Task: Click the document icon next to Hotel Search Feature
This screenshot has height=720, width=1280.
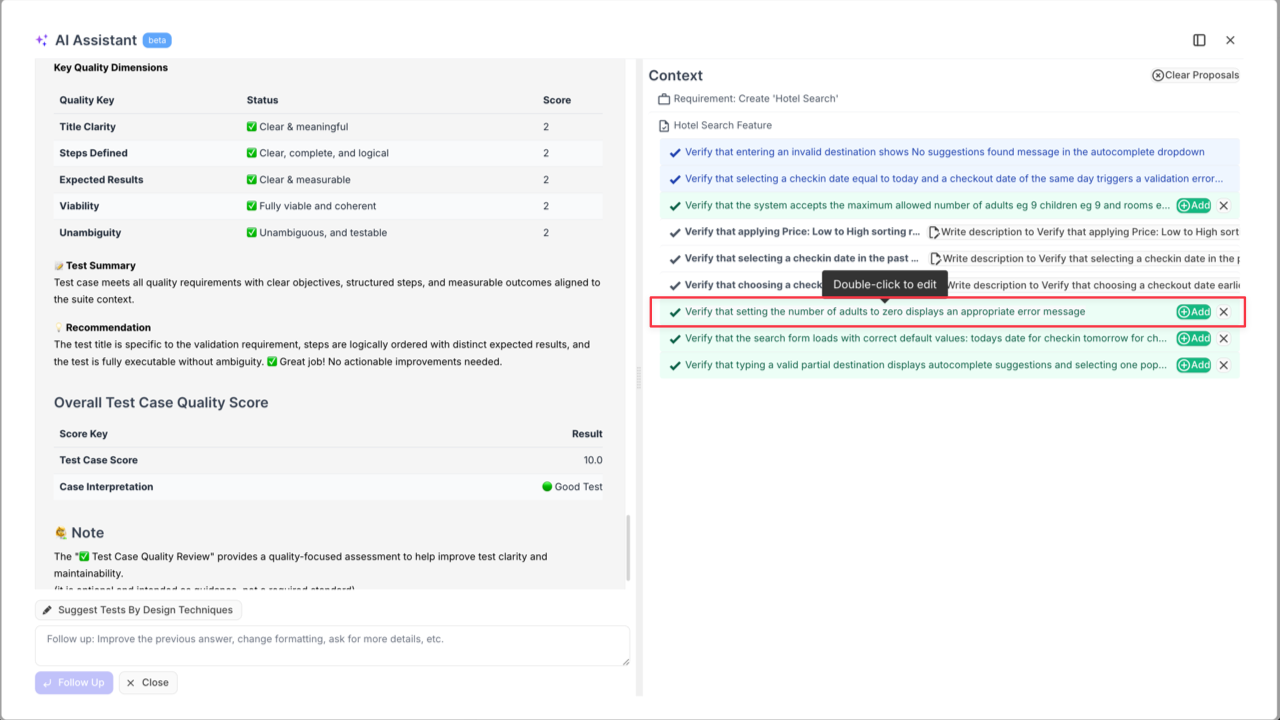Action: pos(663,125)
